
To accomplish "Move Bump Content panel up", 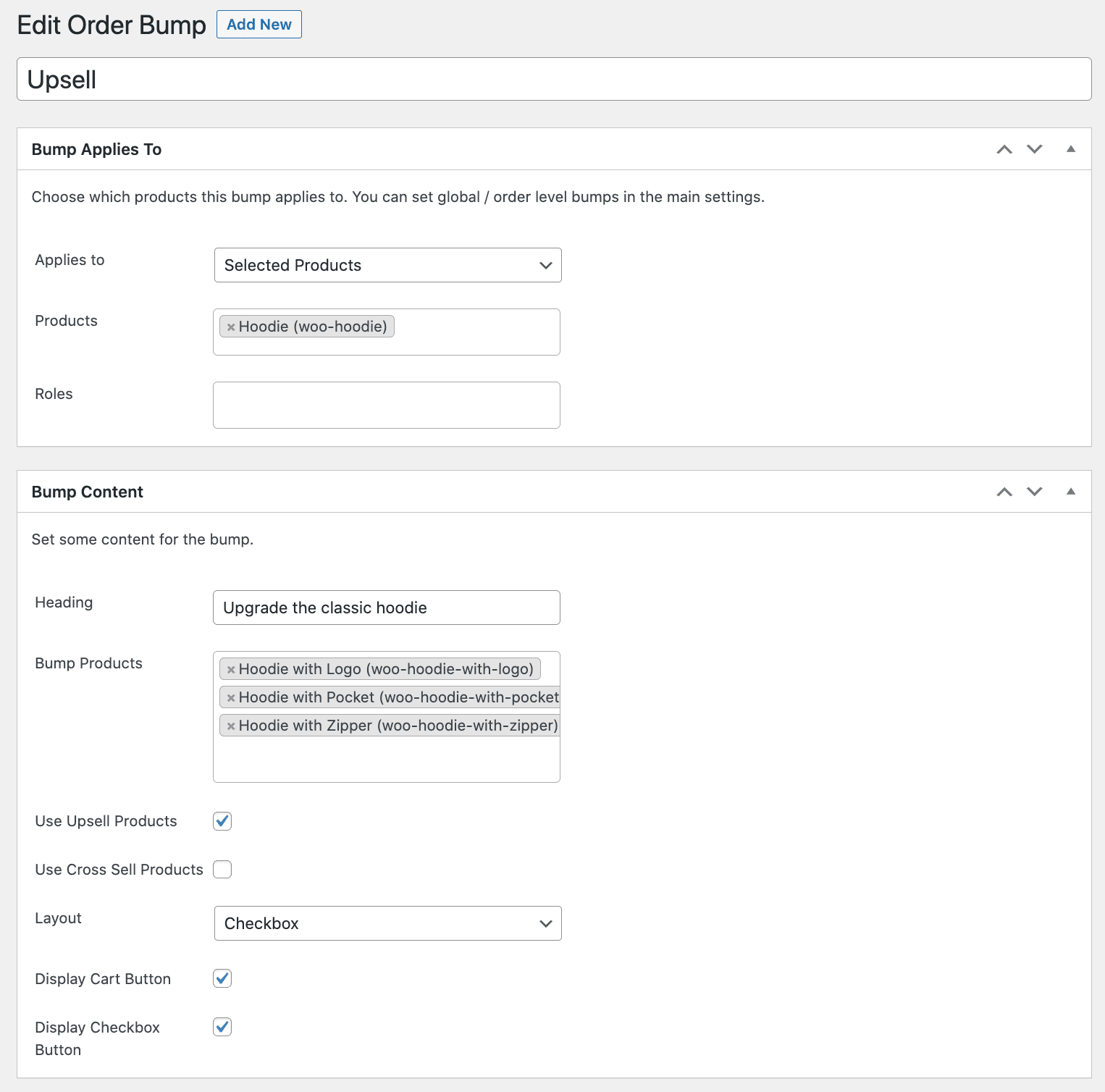I will click(1004, 492).
